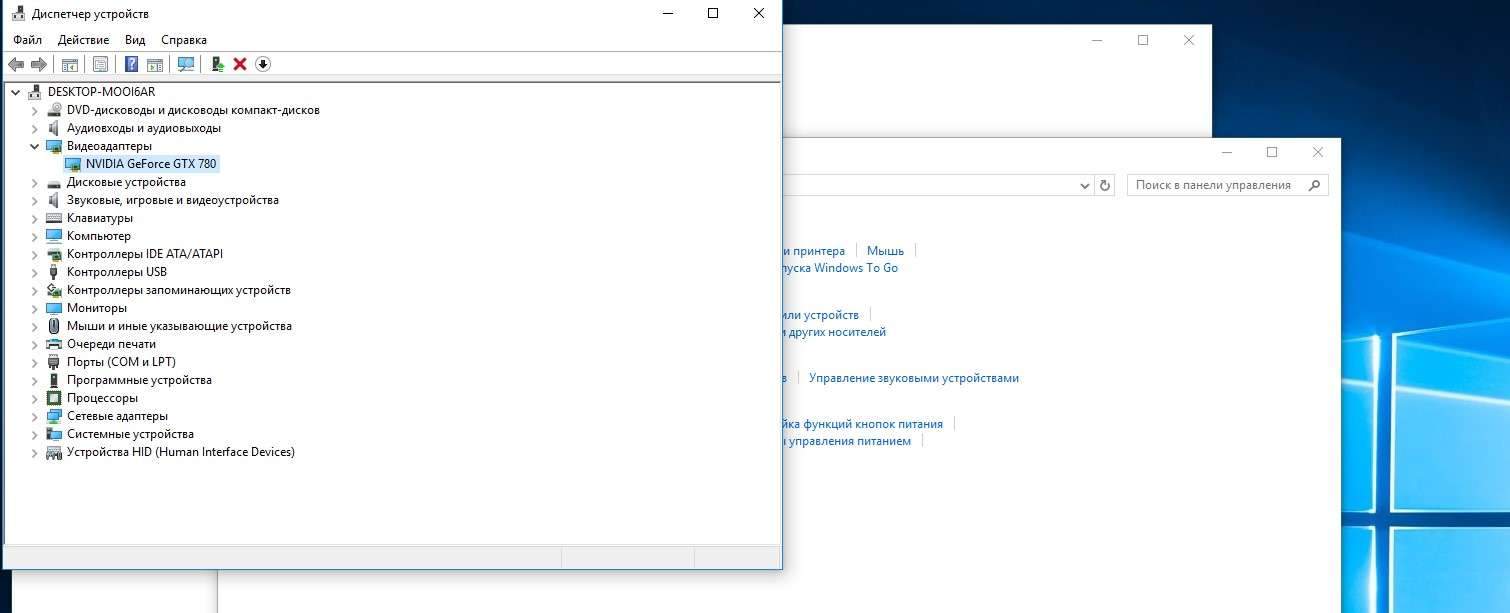This screenshot has height=613, width=1510.
Task: Click the Поиск в панели управления search field
Action: (1228, 185)
